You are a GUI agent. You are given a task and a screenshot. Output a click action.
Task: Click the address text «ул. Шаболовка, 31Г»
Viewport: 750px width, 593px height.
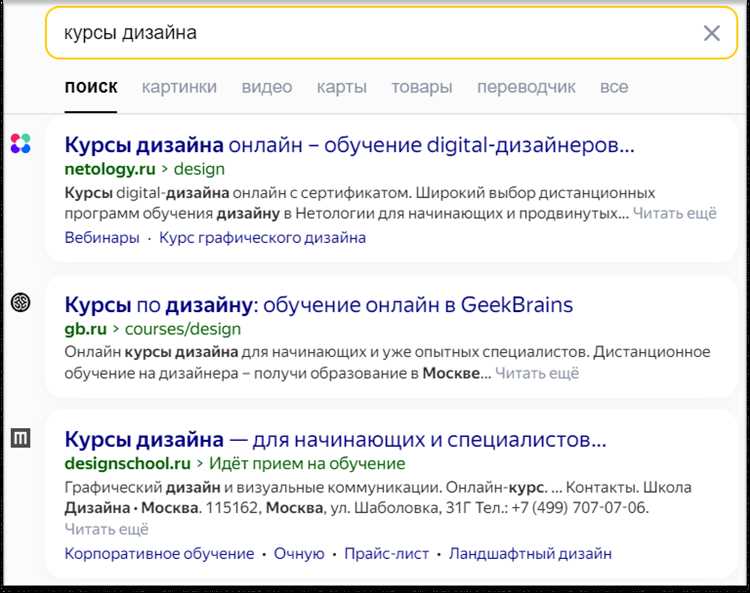click(401, 507)
